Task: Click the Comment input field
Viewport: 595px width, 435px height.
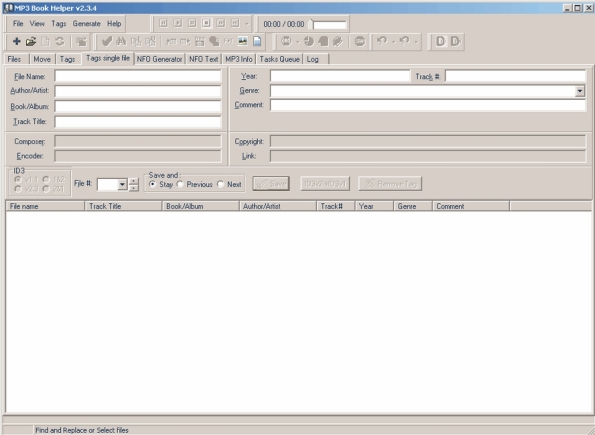Action: [x=428, y=105]
